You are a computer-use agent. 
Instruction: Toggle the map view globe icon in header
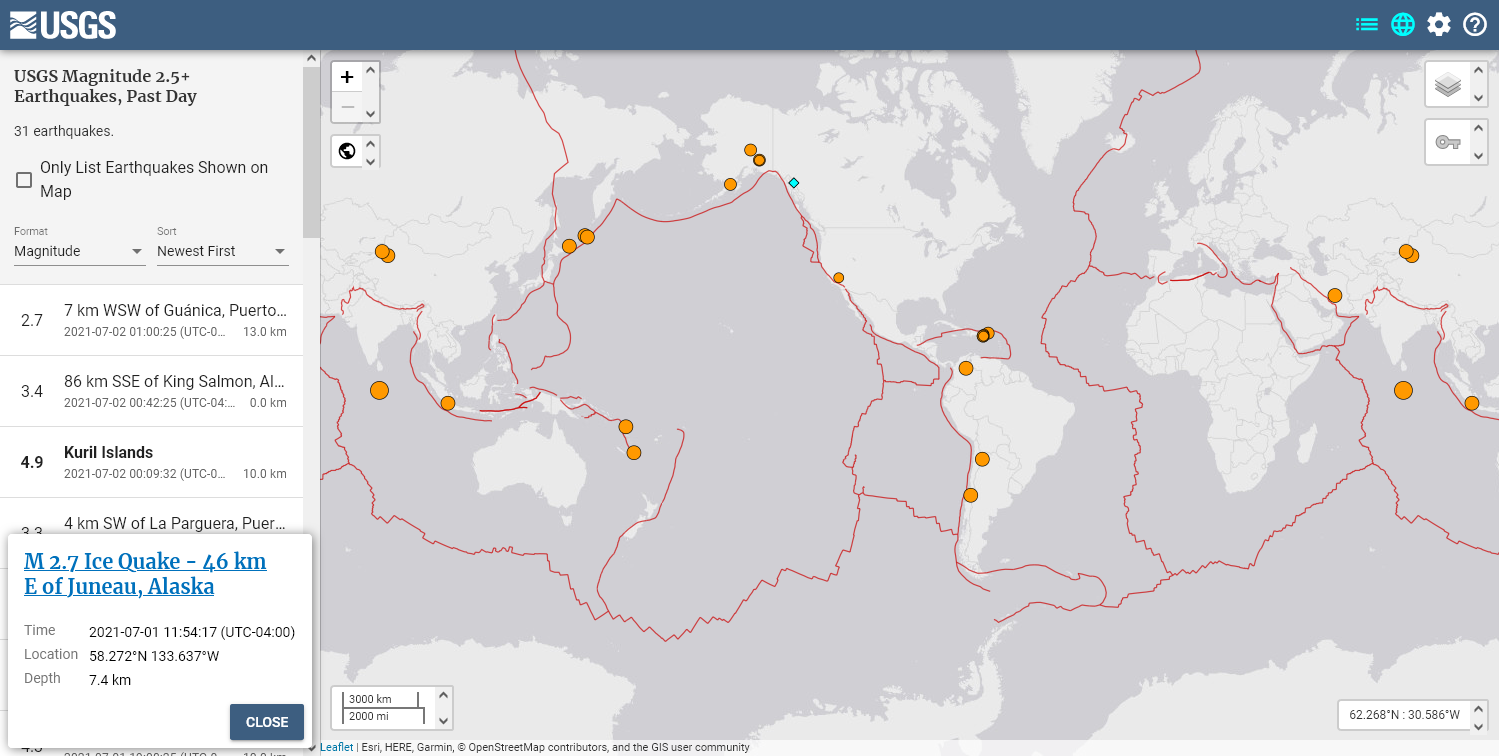coord(1403,24)
